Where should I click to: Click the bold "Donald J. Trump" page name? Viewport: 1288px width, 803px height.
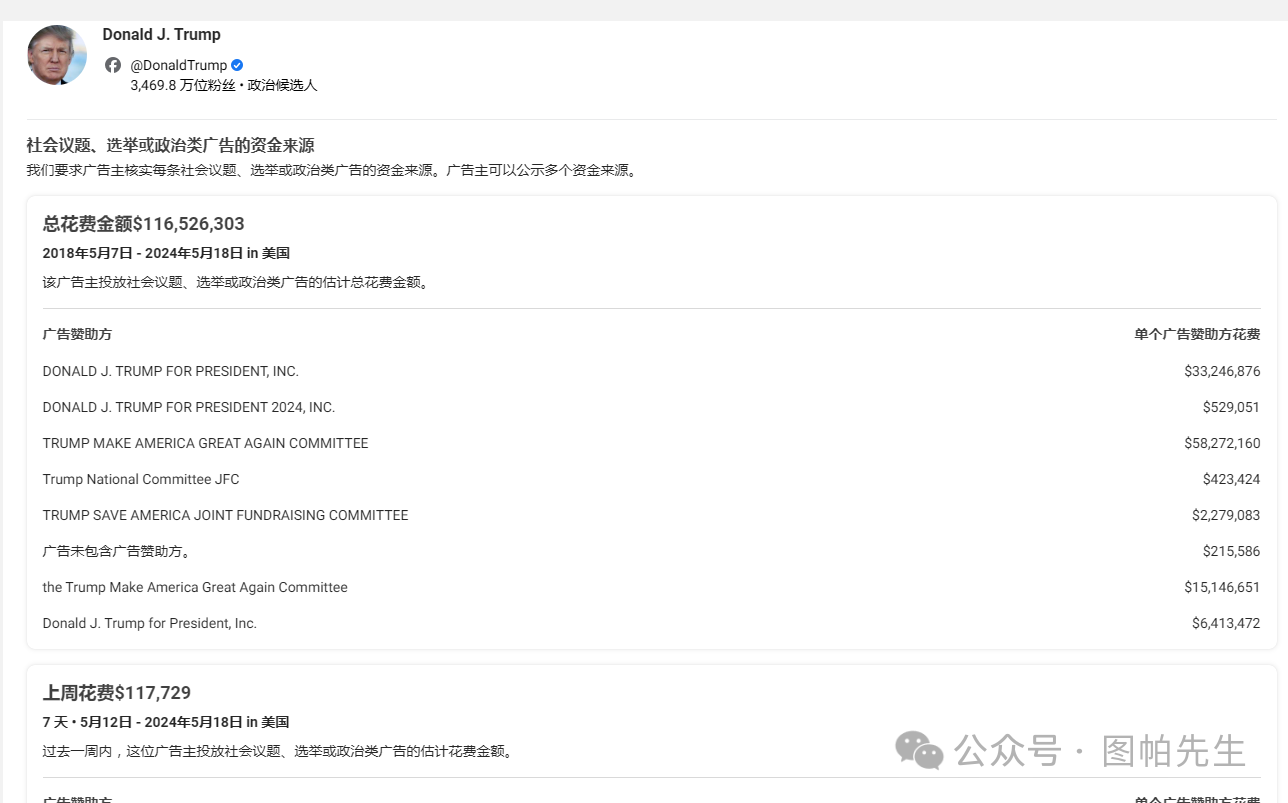pos(161,34)
